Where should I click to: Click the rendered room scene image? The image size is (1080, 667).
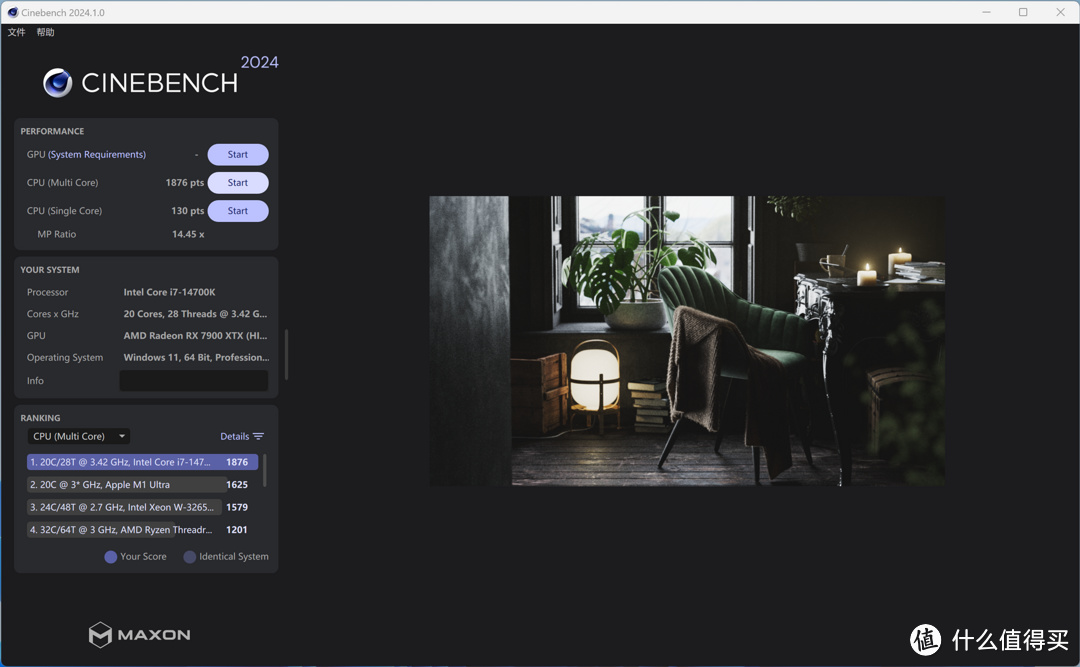point(687,341)
